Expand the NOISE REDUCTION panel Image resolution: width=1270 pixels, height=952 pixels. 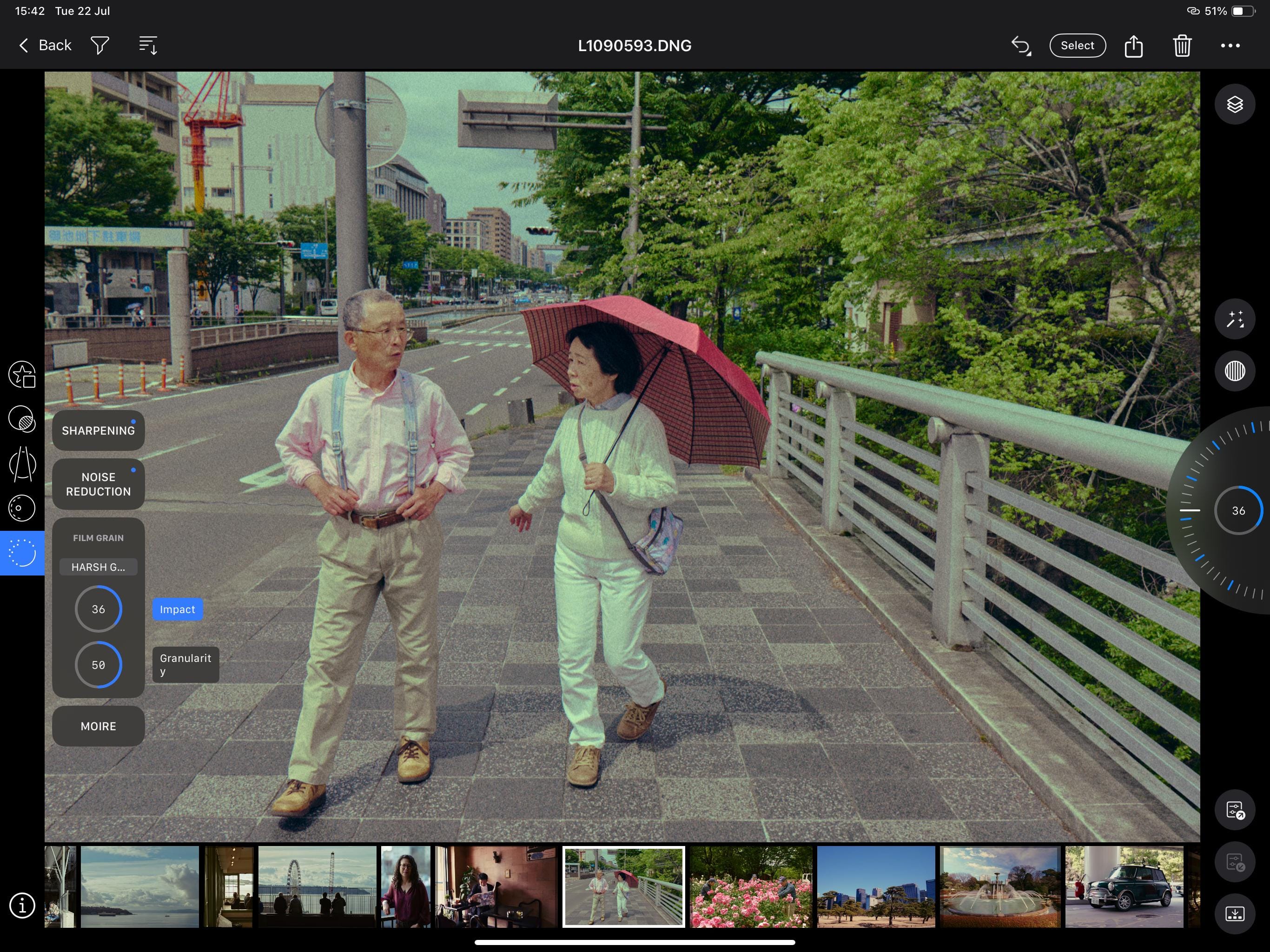[98, 484]
